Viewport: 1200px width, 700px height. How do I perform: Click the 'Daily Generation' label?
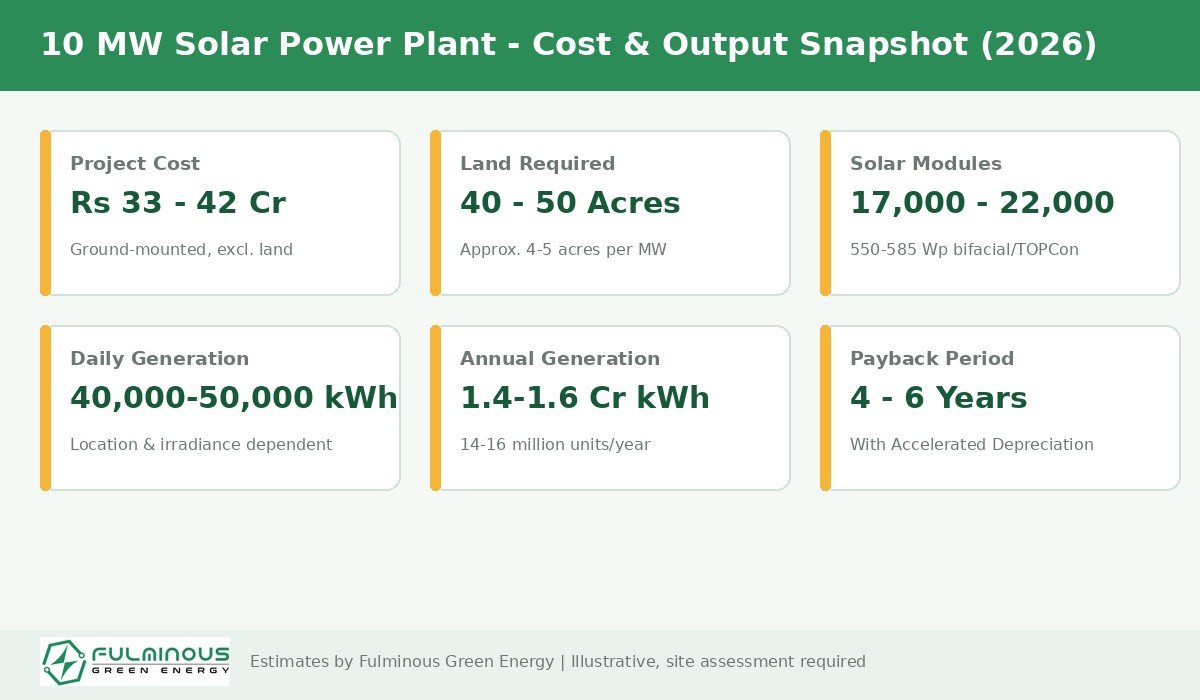point(159,359)
